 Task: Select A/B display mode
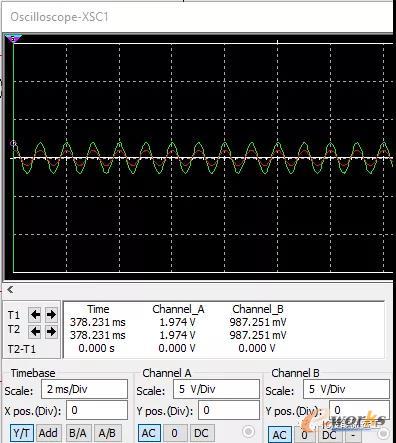pos(107,433)
